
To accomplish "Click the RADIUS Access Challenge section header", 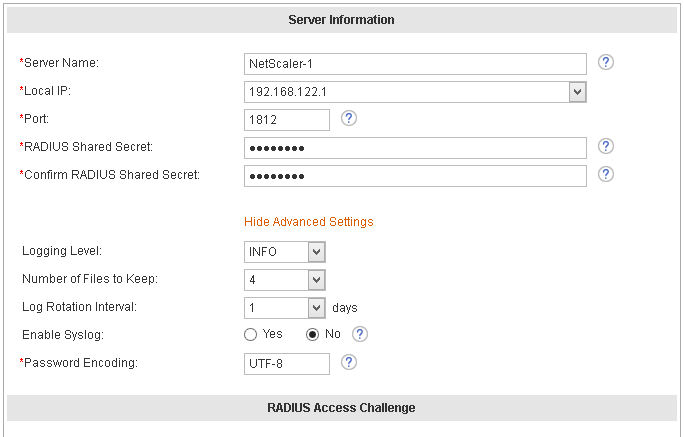I will (341, 408).
